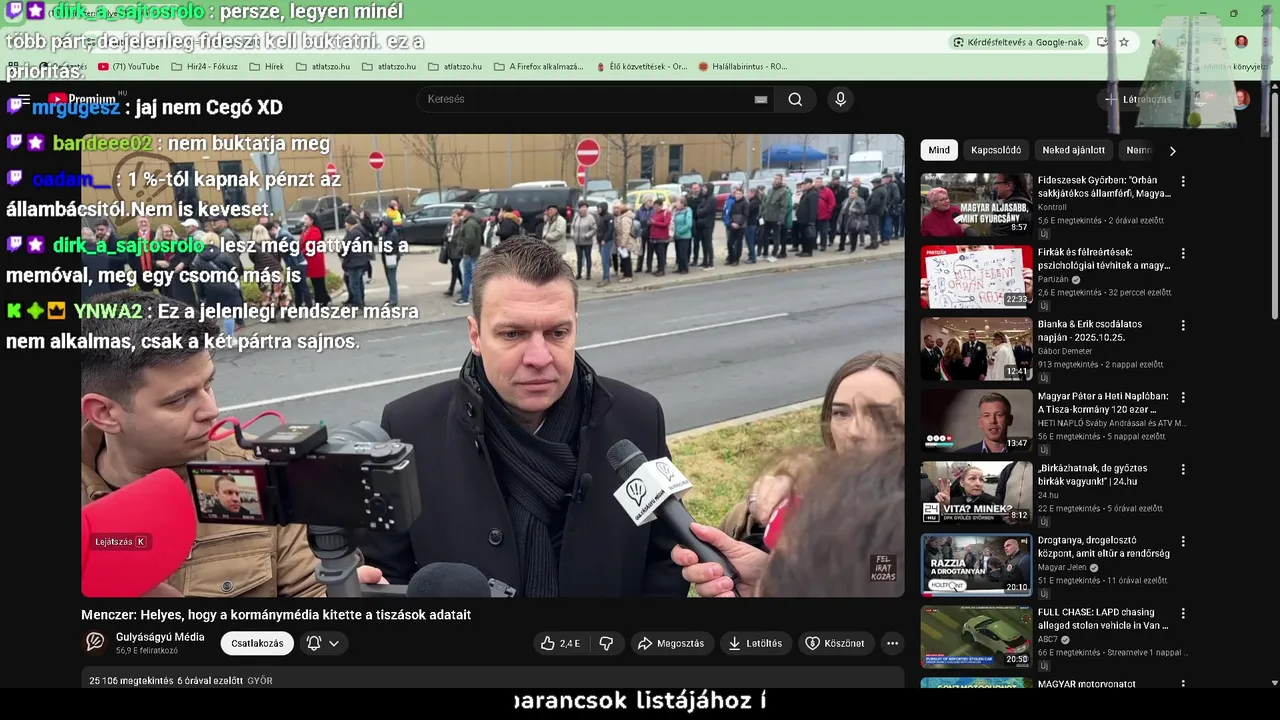Click the 24.hu channel name

click(x=1048, y=496)
